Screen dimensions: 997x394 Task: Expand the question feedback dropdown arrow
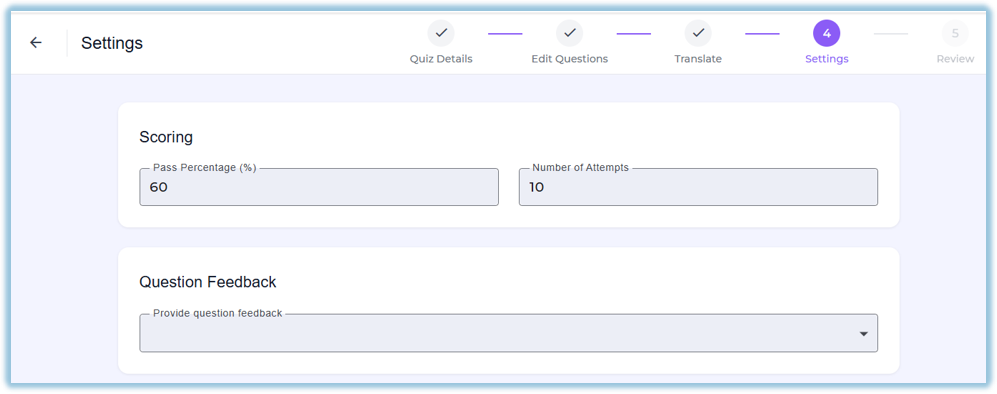(863, 334)
